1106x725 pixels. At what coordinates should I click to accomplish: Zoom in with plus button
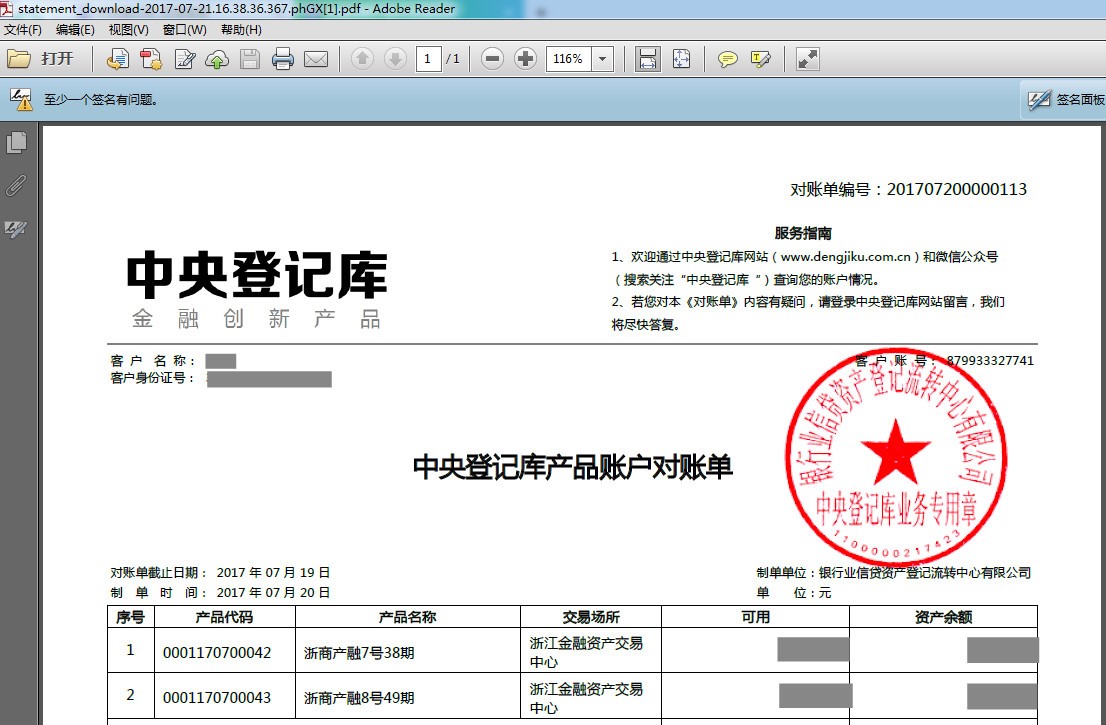[x=525, y=59]
